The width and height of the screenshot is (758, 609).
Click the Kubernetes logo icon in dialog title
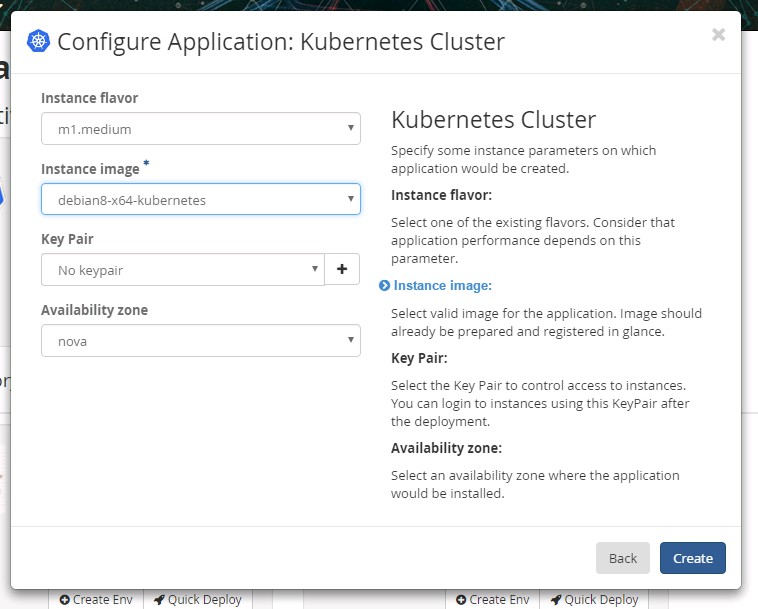38,41
